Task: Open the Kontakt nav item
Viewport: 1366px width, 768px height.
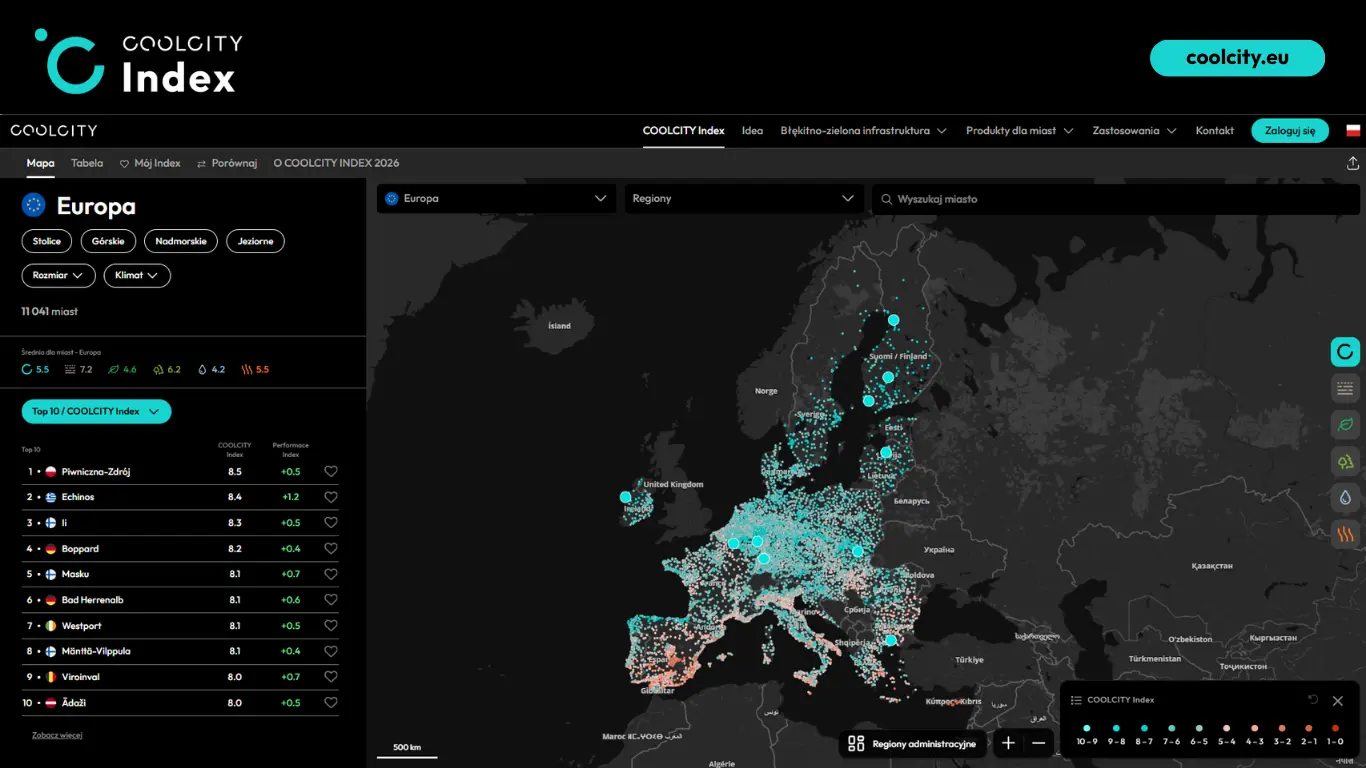Action: point(1215,131)
